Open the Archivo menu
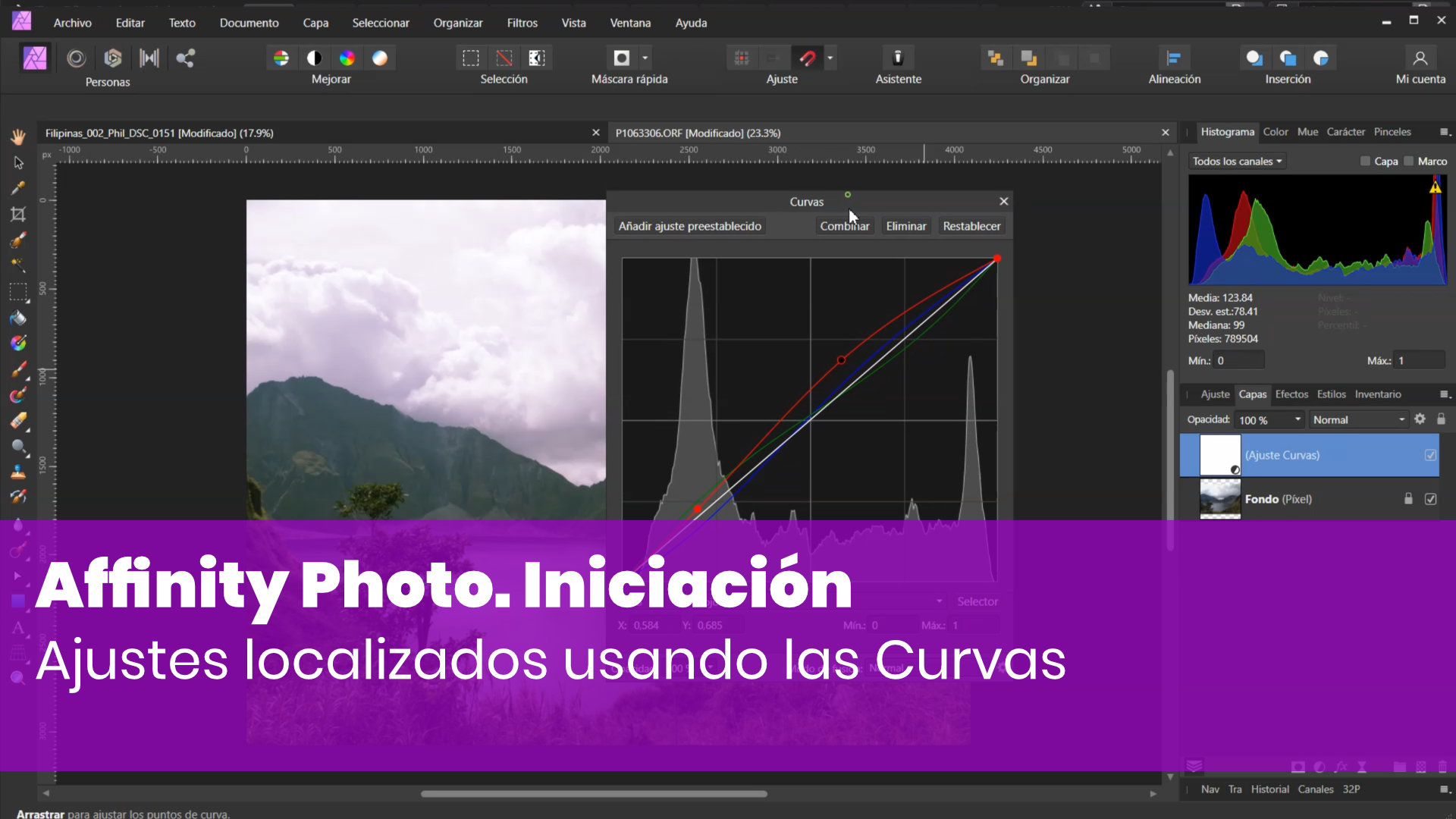Screen dimensions: 1456x819 (73, 23)
